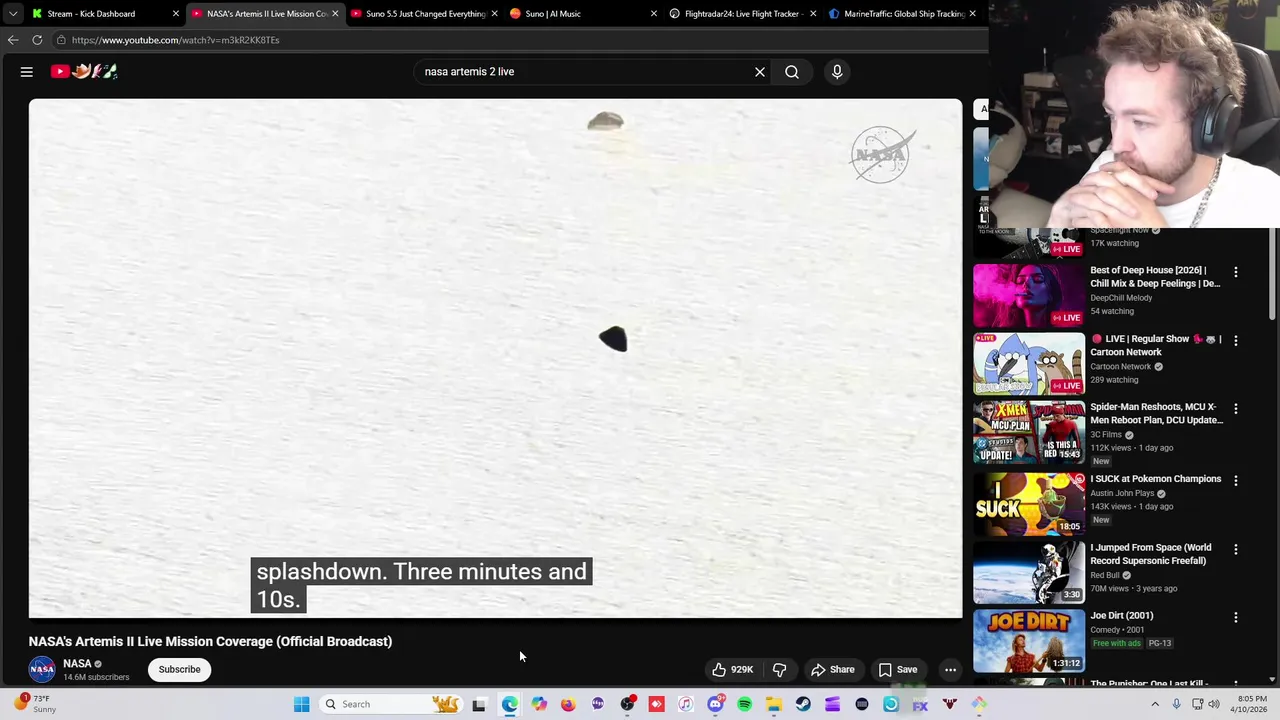Like the video with thumbs-up 929K

(x=733, y=670)
